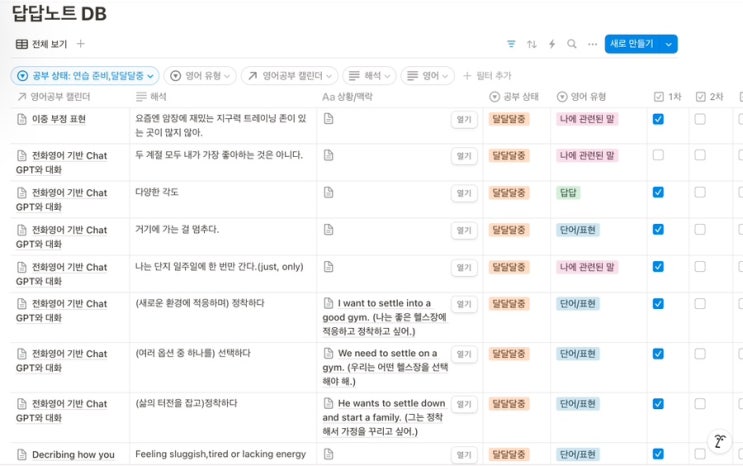
Task: Click the 답답노트 DB page title
Action: [x=59, y=13]
